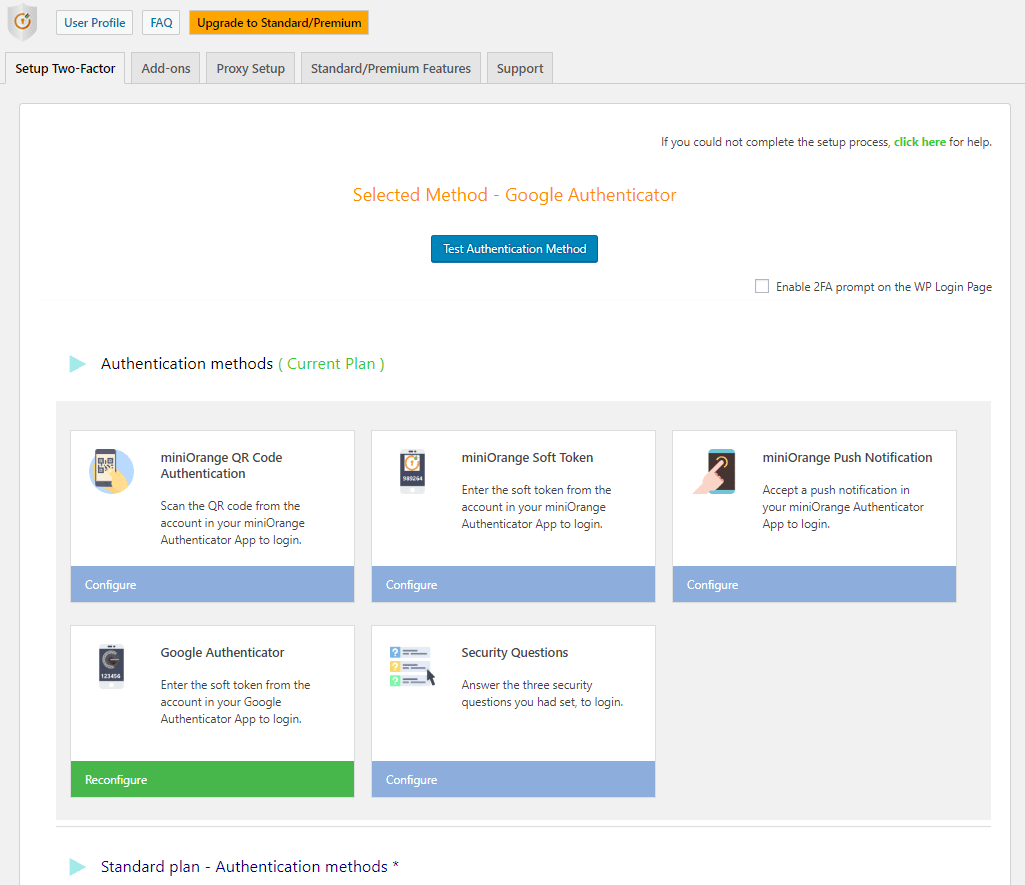Go to Standard/Premium Features tab
Viewport: 1025px width, 885px height.
pos(391,68)
